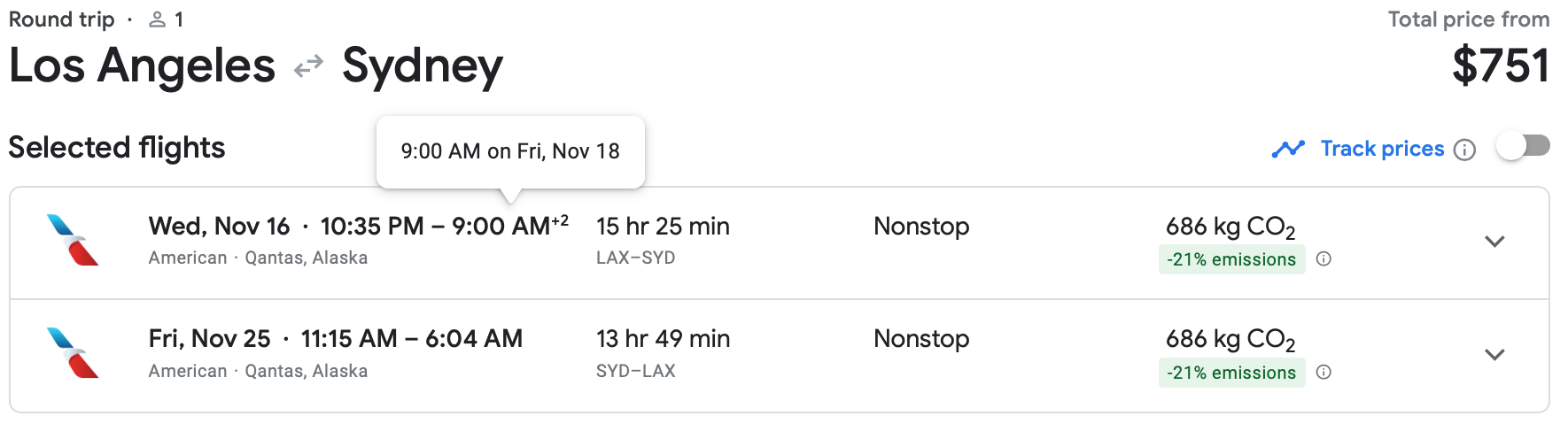Click the round trip swap arrows icon
The width and height of the screenshot is (1568, 439).
coord(308,66)
